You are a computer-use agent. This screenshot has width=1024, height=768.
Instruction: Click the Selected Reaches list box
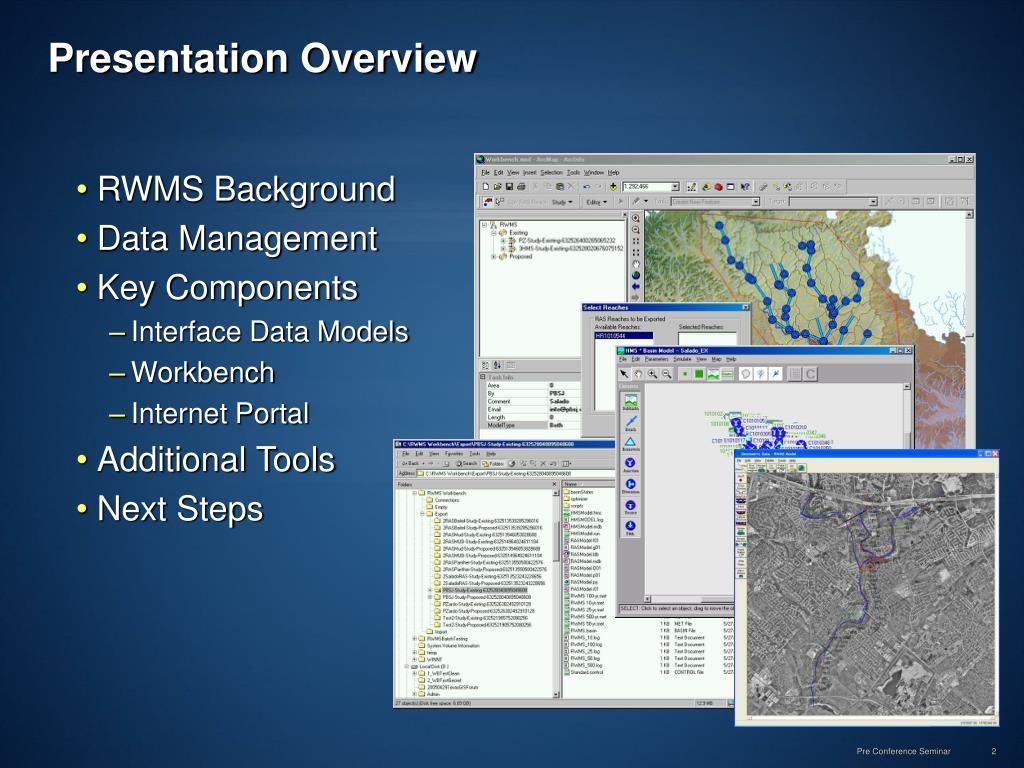pyautogui.click(x=707, y=338)
